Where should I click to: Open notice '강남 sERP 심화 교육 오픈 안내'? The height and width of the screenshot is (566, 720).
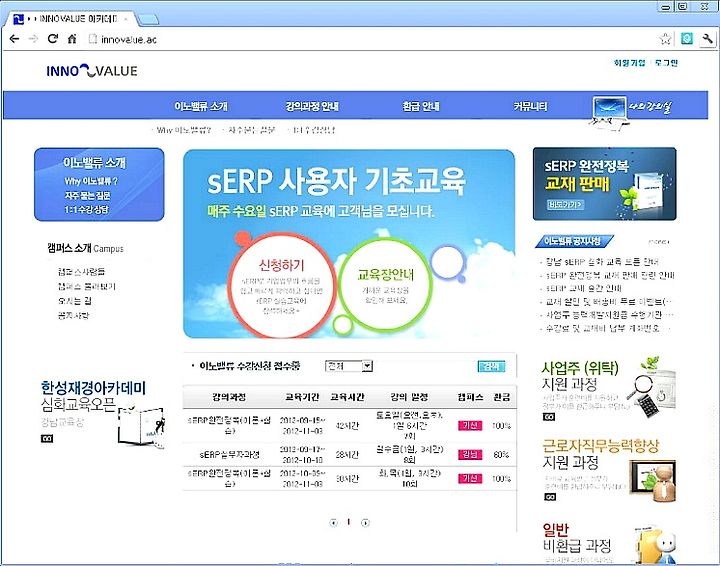[x=602, y=262]
